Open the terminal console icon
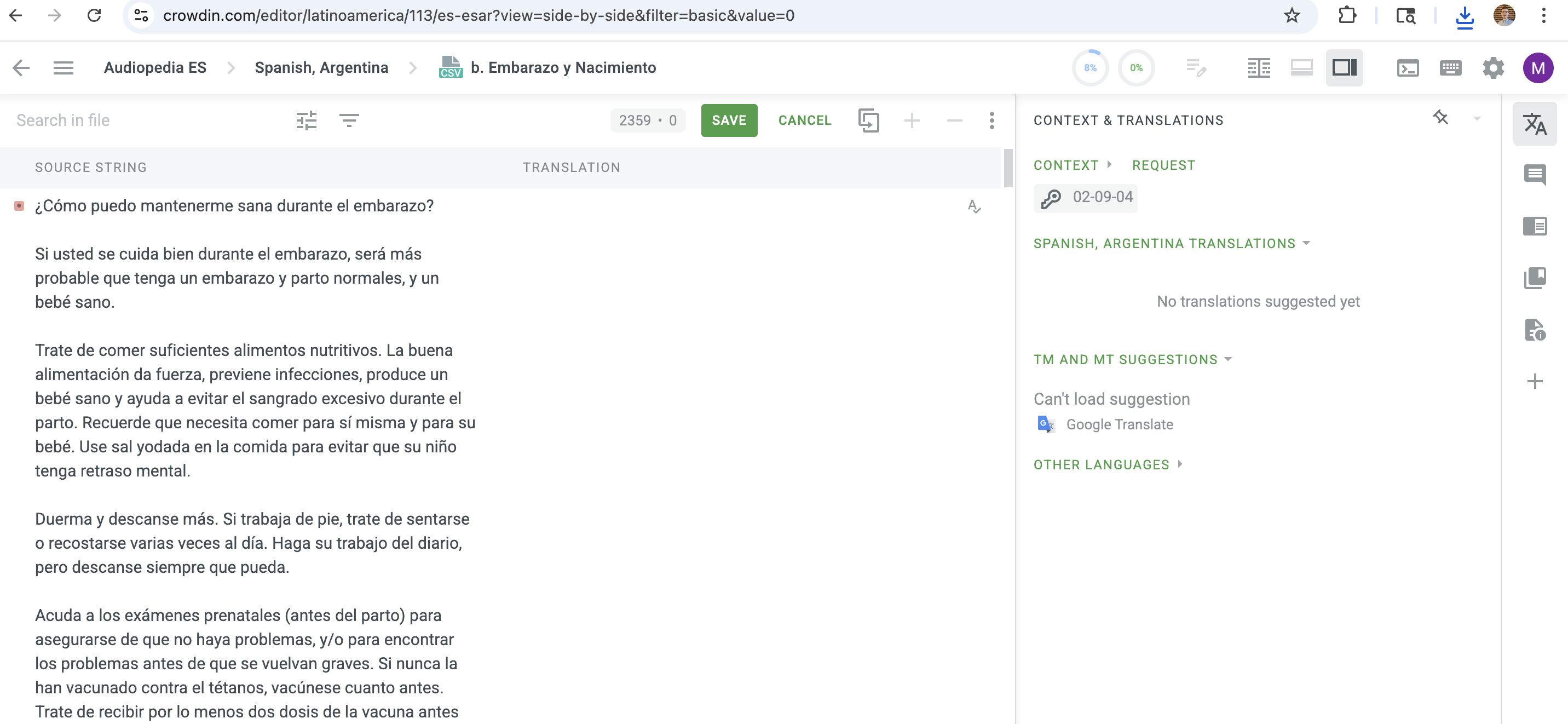This screenshot has height=724, width=1568. pos(1407,67)
